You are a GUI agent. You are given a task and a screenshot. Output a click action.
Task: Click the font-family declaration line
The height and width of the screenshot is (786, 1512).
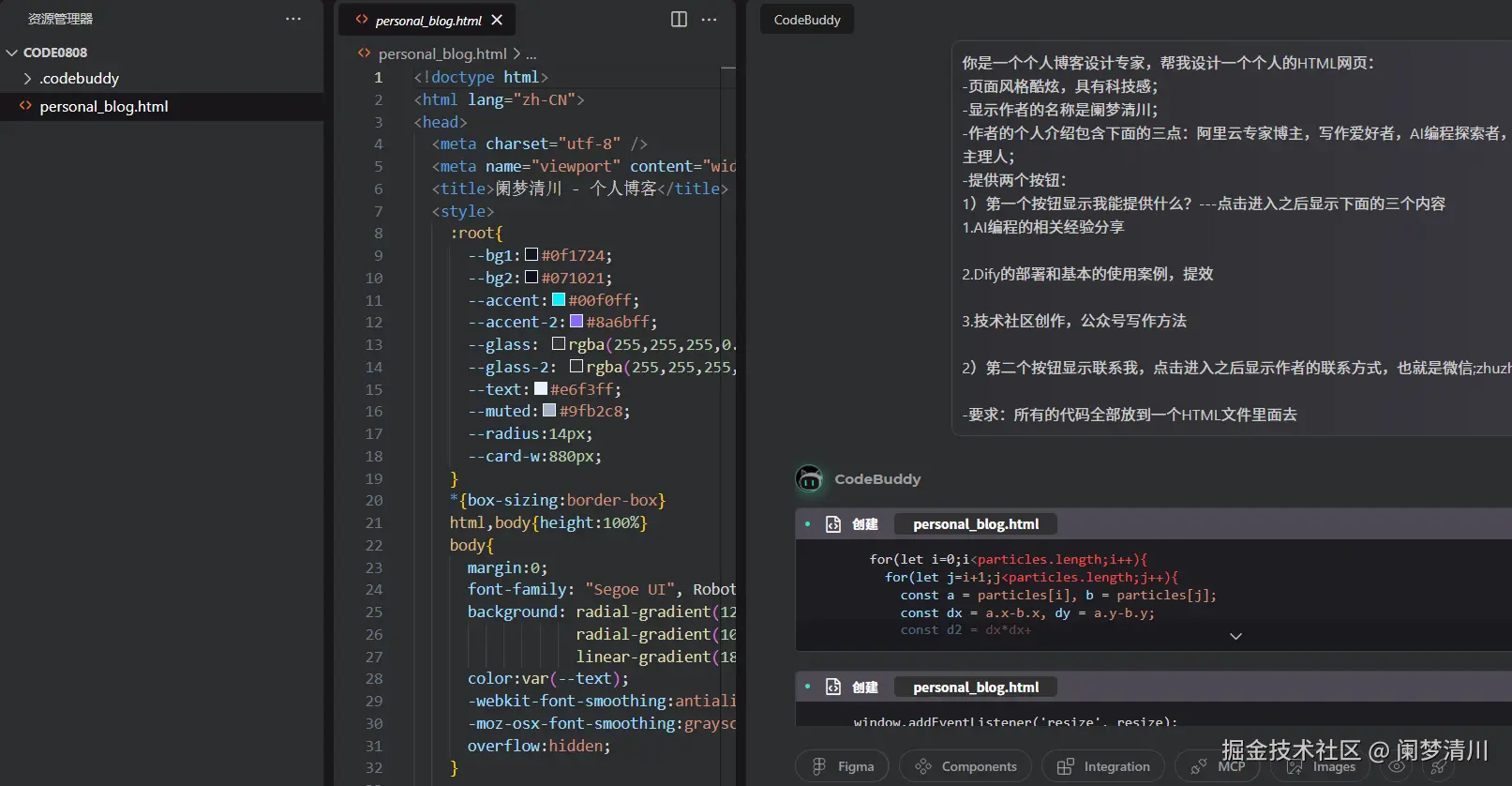602,590
